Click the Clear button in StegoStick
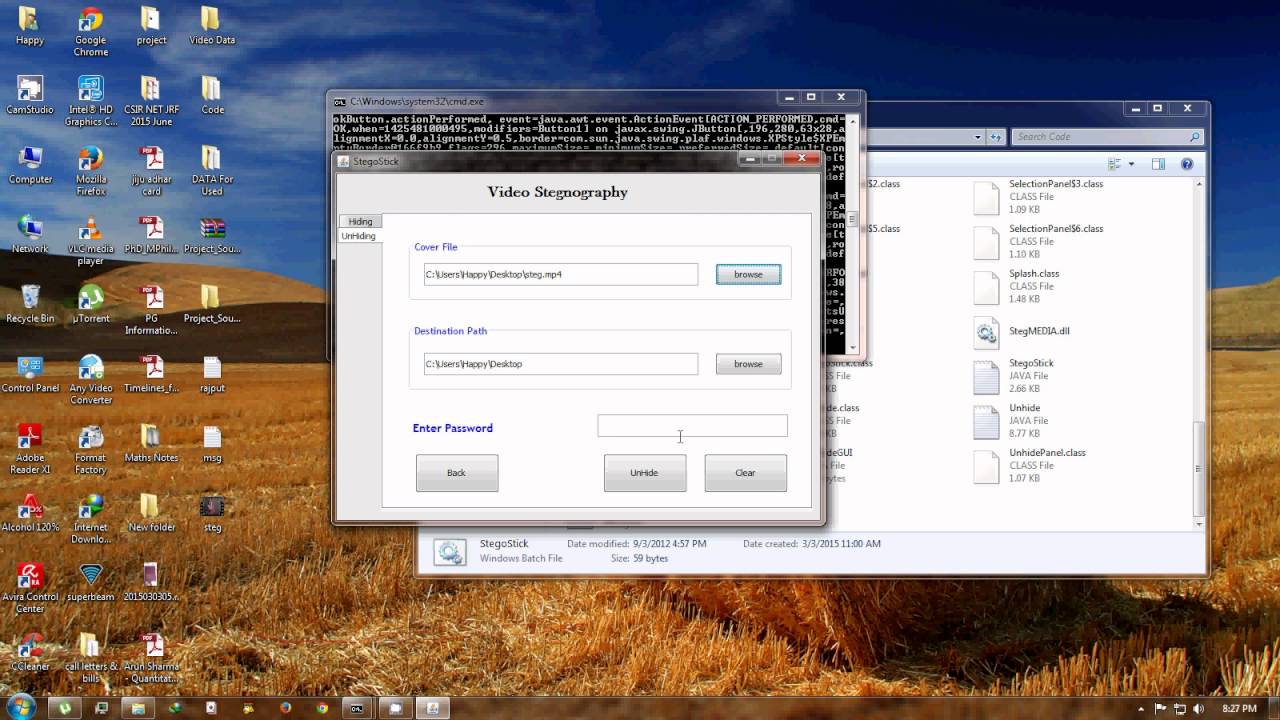Image resolution: width=1280 pixels, height=720 pixels. (746, 473)
